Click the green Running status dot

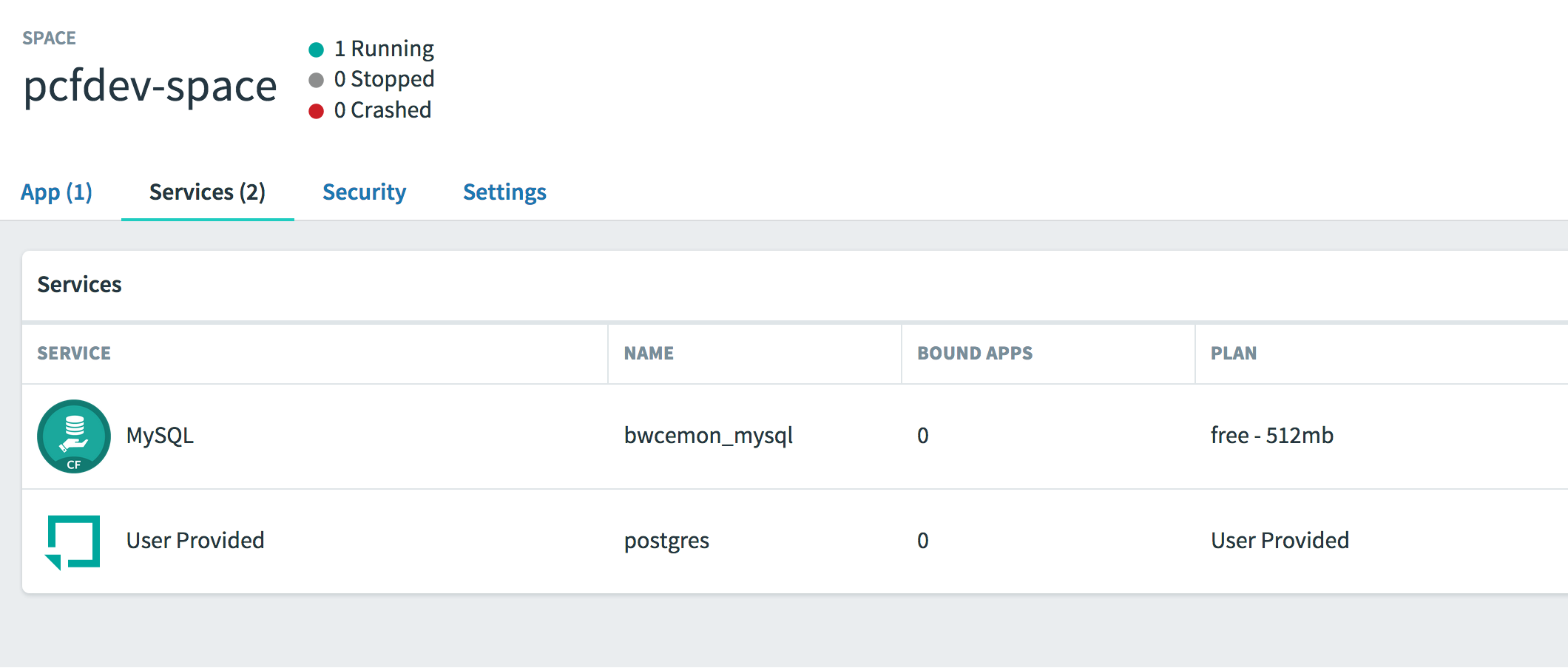(317, 50)
